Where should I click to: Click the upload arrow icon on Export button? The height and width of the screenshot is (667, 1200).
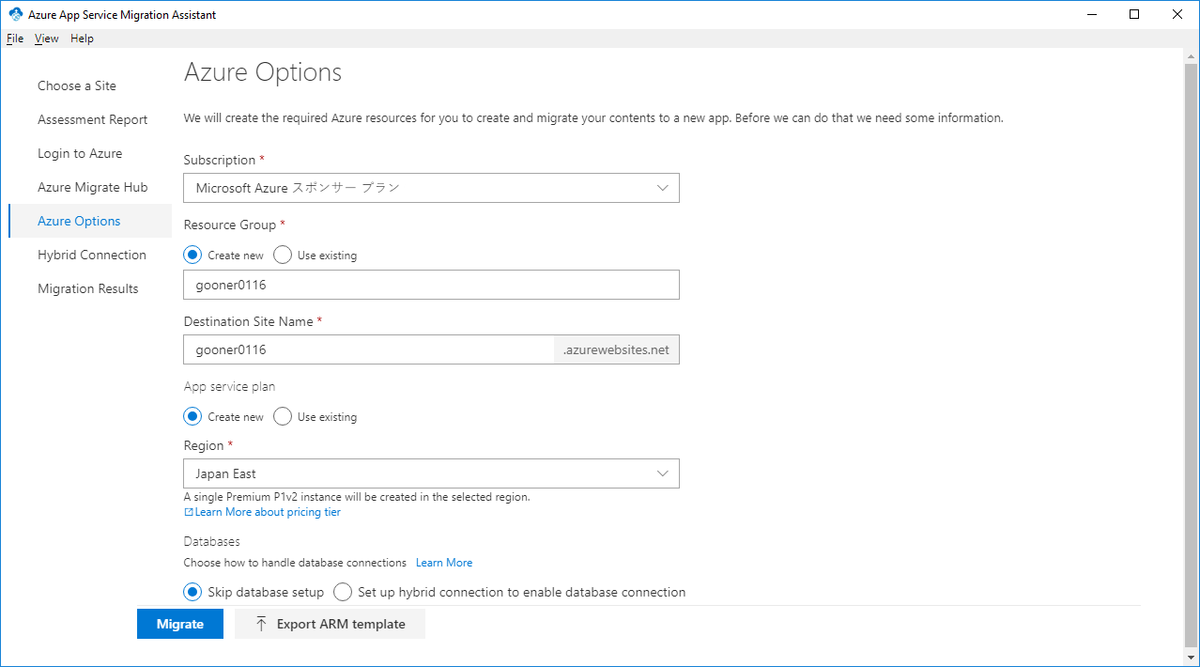coord(261,624)
